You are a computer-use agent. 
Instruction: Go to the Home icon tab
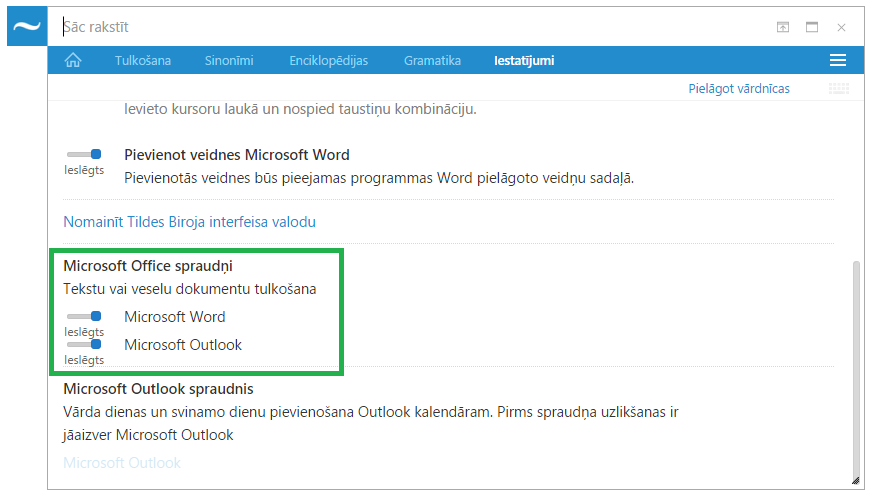[x=73, y=61]
